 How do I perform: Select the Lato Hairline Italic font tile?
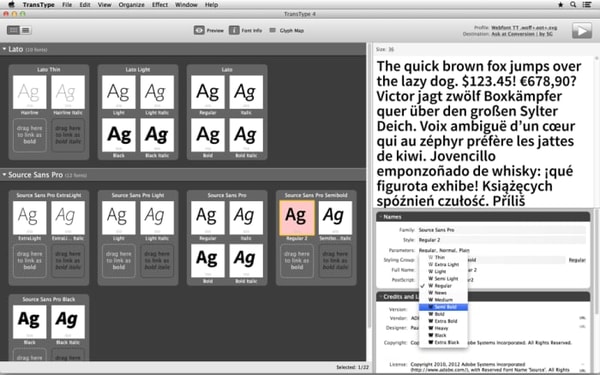68,92
